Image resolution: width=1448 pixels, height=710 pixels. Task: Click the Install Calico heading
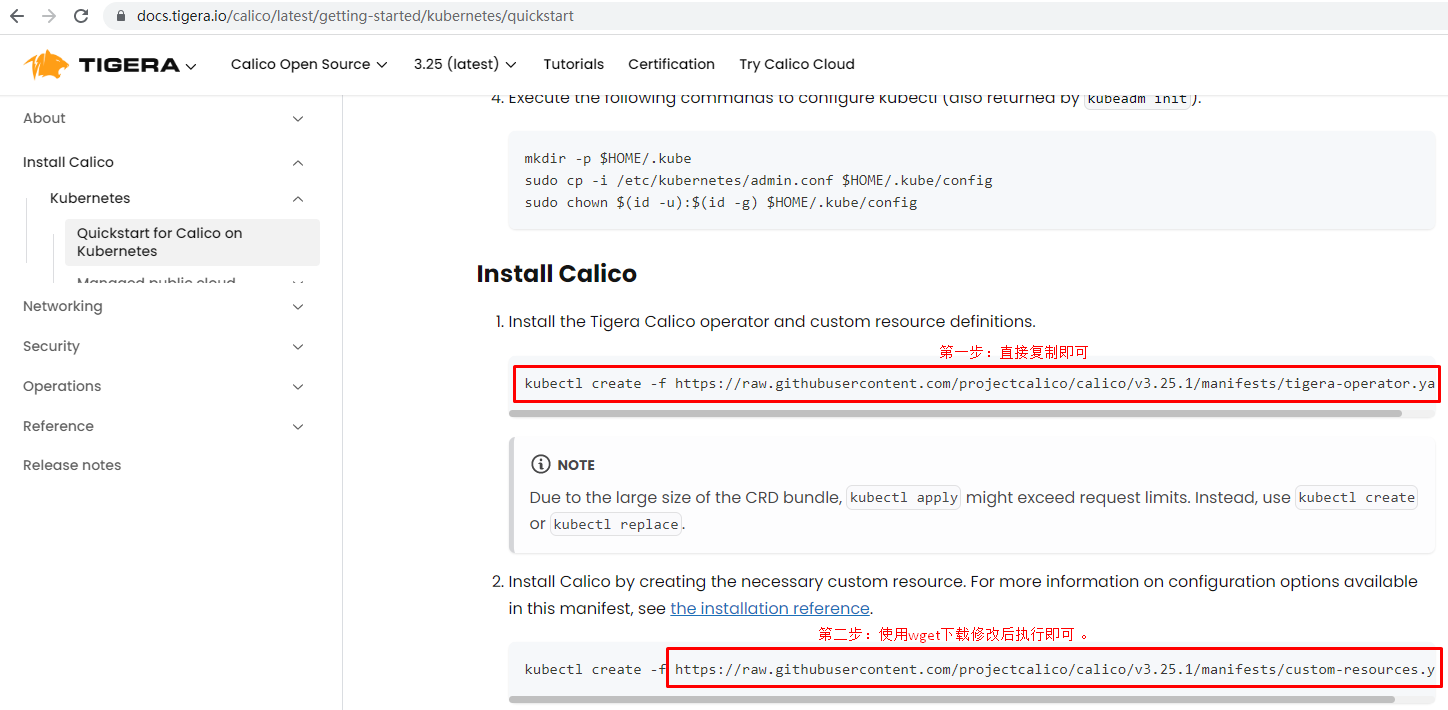click(x=556, y=274)
